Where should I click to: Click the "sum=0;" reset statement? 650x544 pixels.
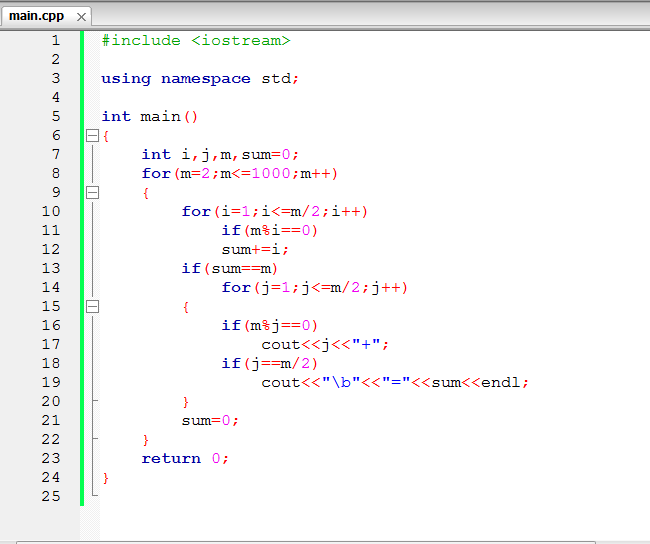[210, 420]
